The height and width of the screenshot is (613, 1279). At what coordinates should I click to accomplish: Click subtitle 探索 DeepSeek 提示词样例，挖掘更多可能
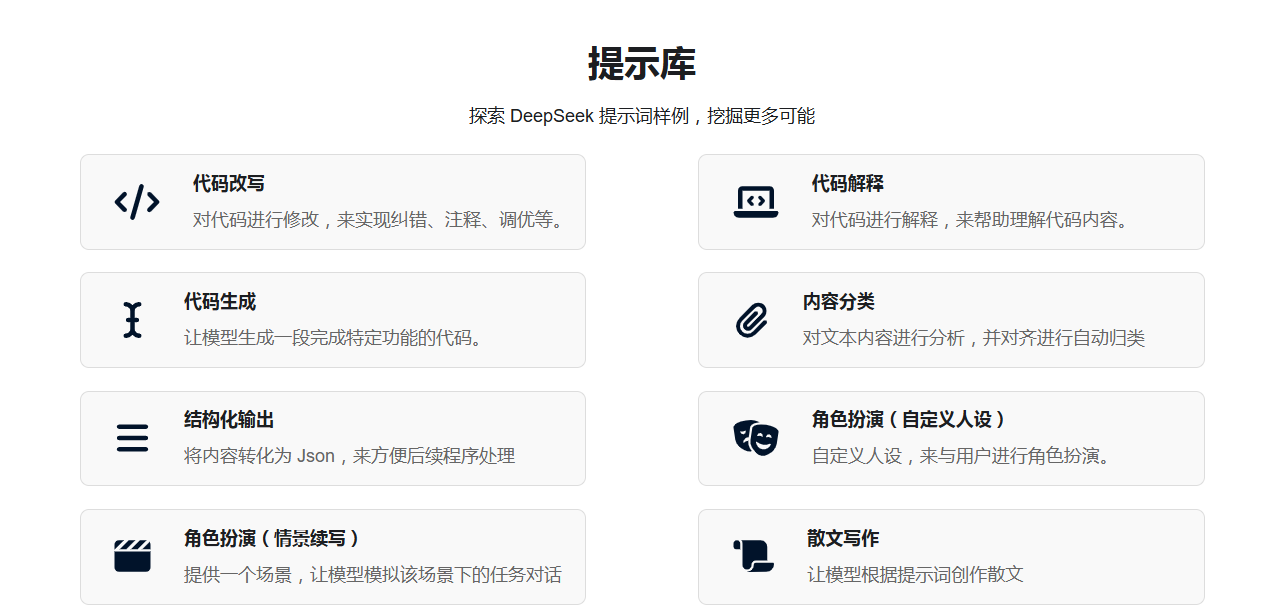coord(642,116)
